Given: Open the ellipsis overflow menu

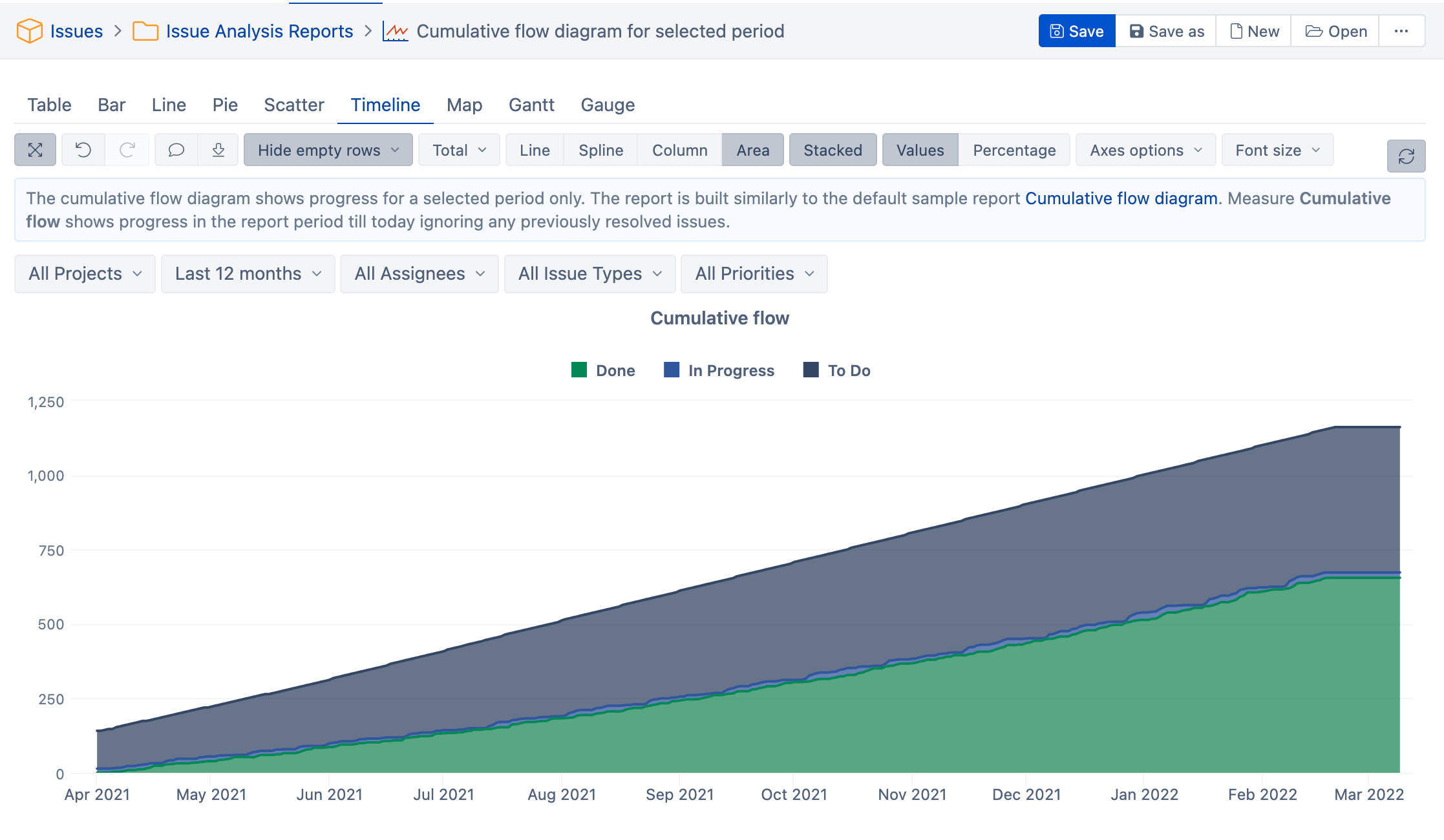Looking at the screenshot, I should [1401, 30].
